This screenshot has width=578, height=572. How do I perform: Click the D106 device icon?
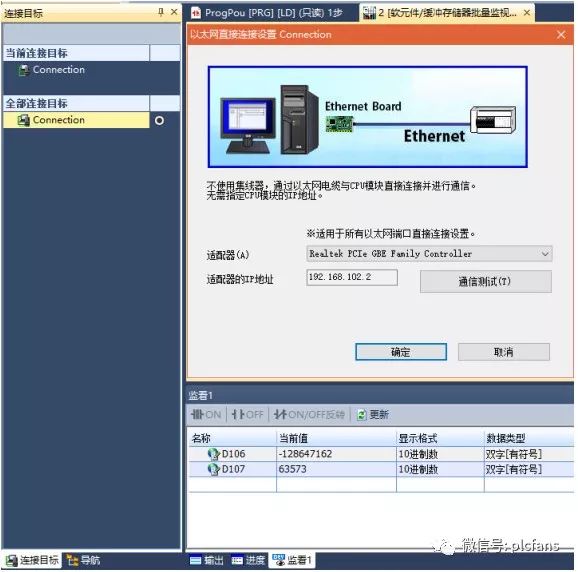(x=214, y=454)
